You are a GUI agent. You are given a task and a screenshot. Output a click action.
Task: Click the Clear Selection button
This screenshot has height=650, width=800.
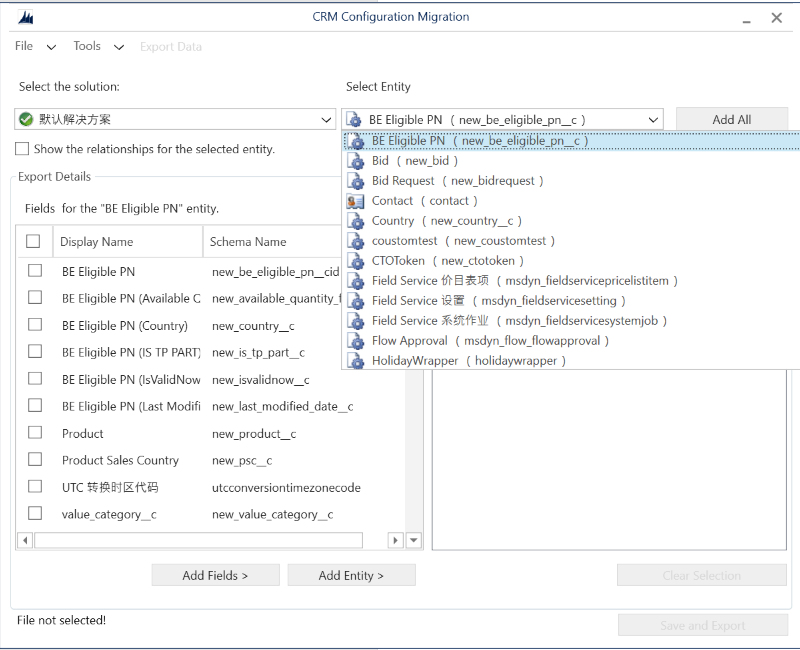coord(702,576)
